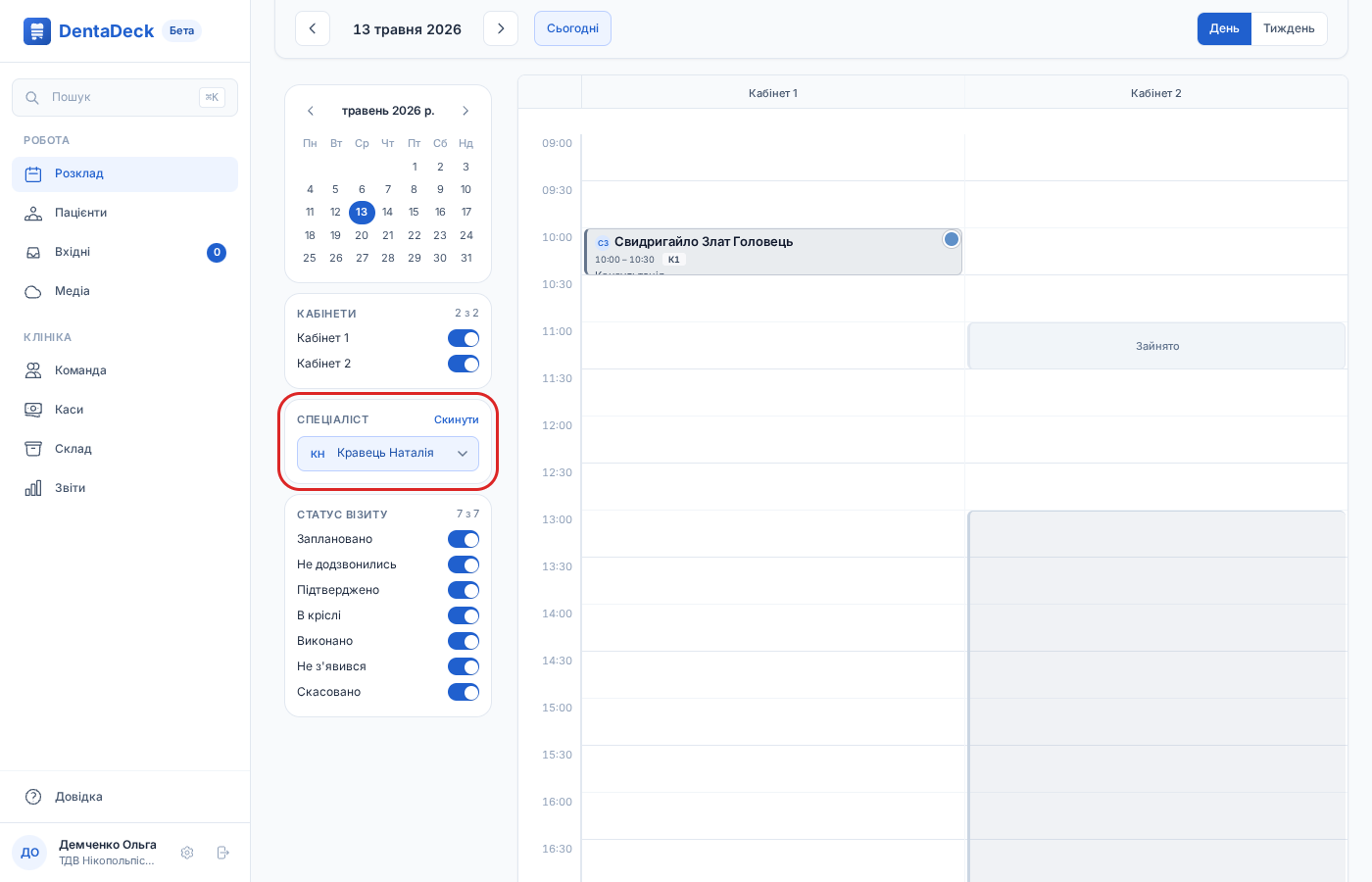Focus the Пошук search field

(124, 97)
